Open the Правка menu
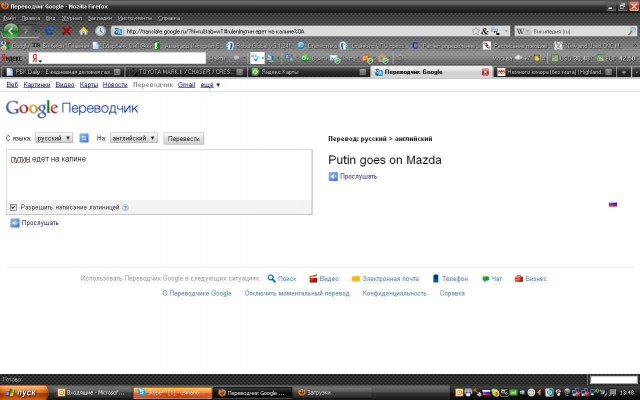This screenshot has width=640, height=400. [31, 18]
